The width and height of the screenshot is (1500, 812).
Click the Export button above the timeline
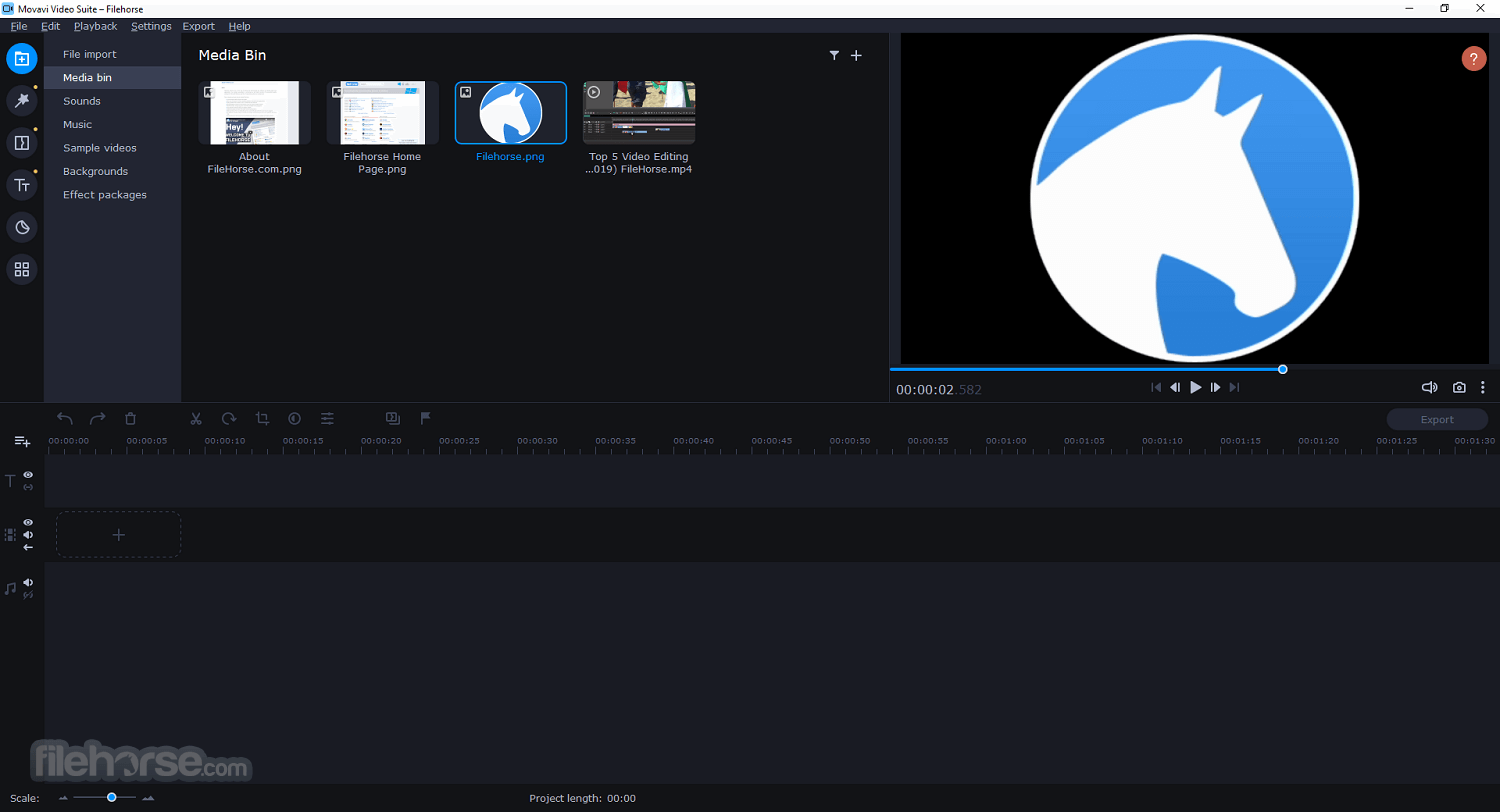[x=1437, y=419]
